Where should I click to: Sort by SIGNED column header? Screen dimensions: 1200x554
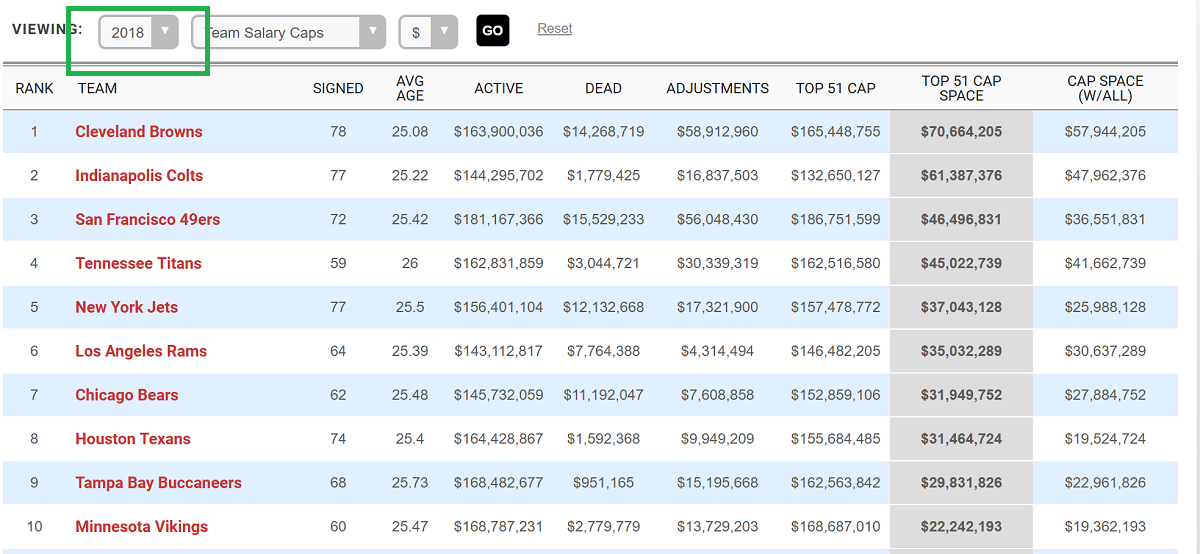[x=338, y=88]
